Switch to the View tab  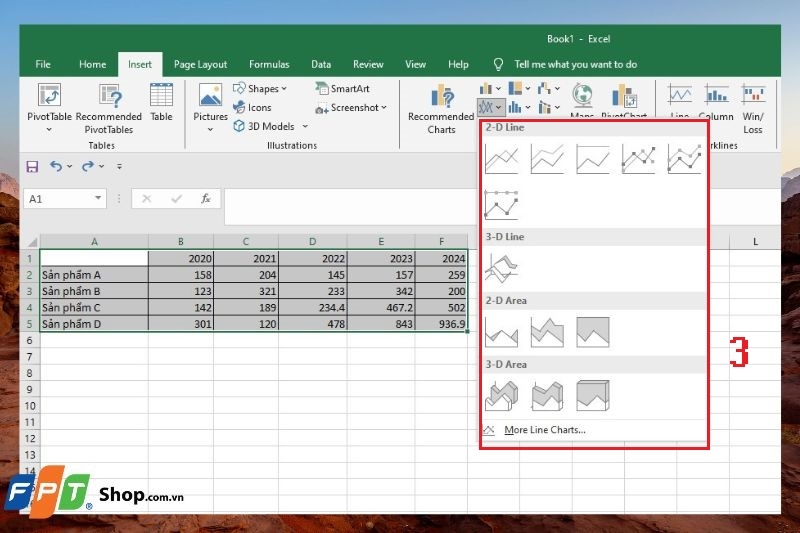click(x=415, y=64)
